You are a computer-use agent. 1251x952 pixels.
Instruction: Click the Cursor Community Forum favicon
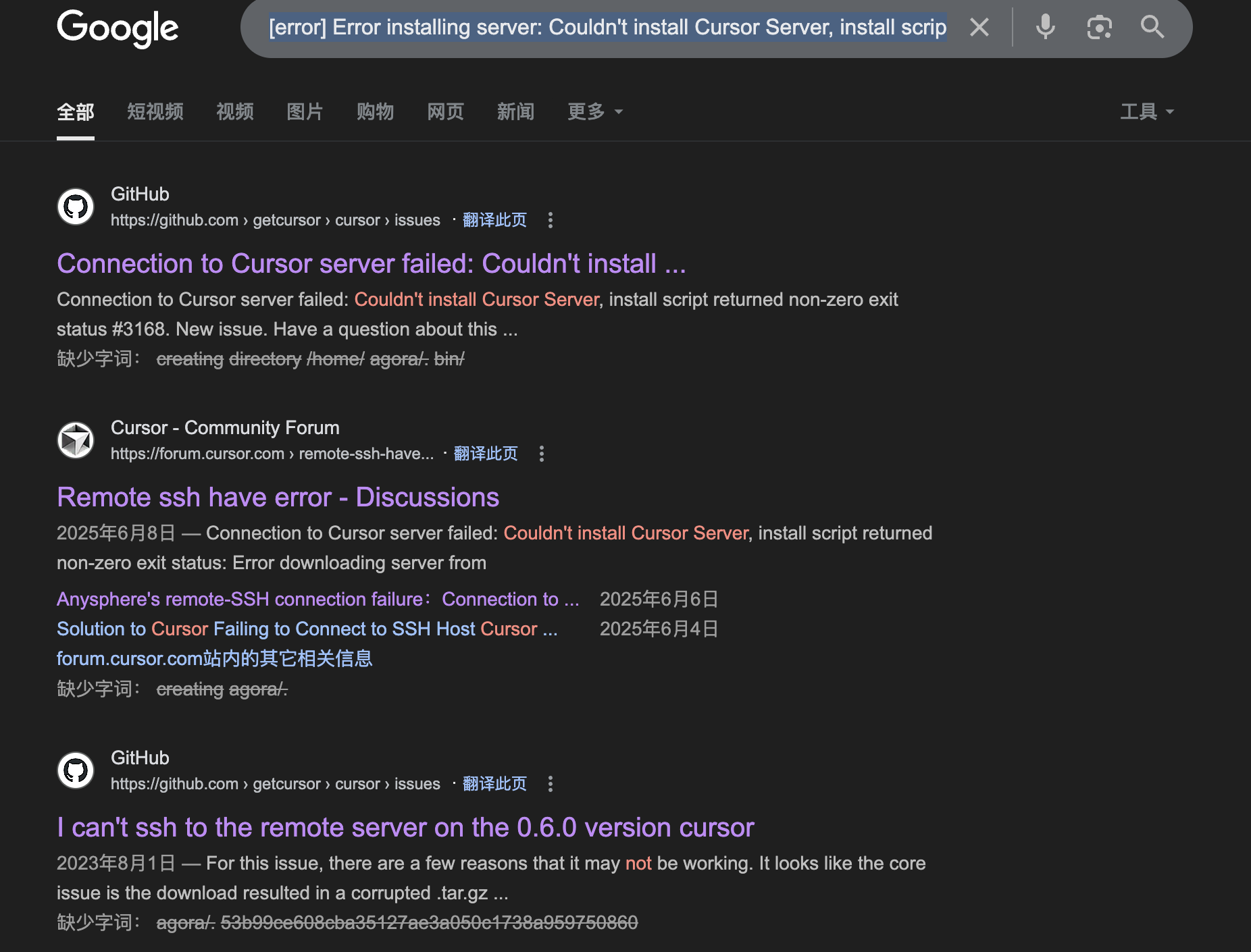[75, 440]
